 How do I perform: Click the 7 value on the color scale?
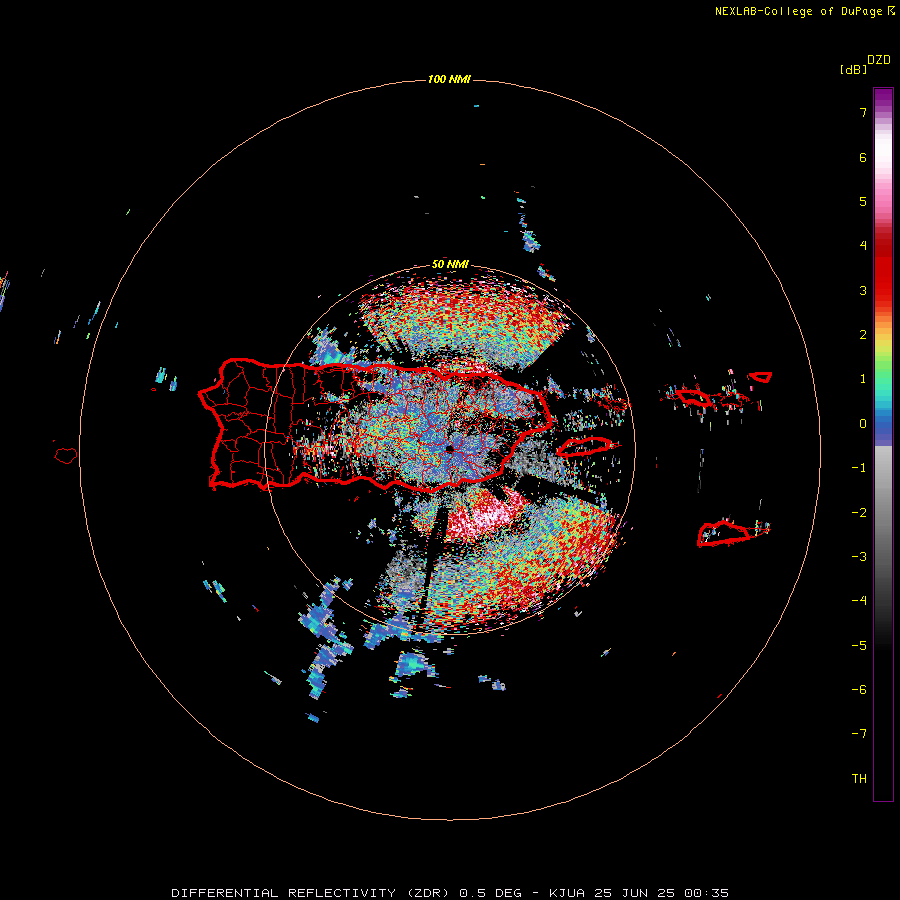[x=863, y=112]
